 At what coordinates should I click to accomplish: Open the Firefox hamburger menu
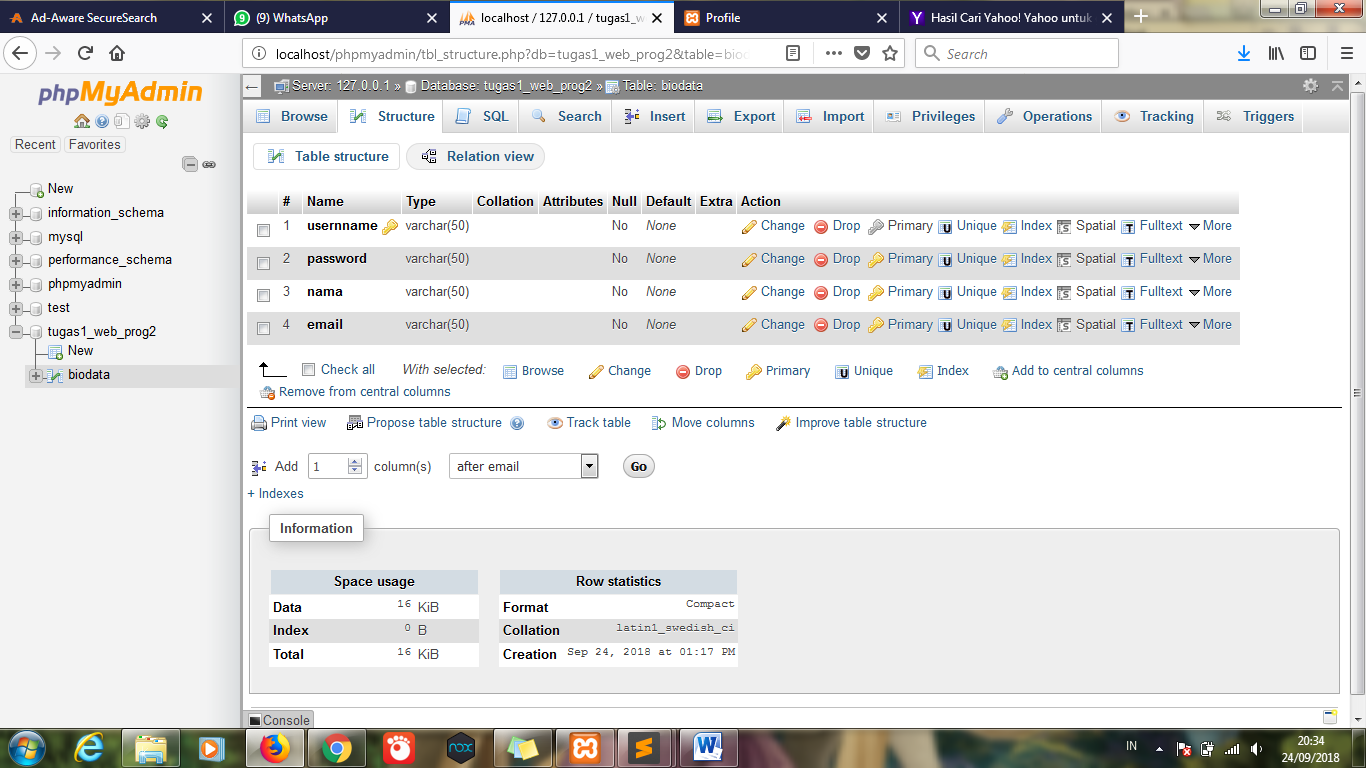click(1346, 54)
